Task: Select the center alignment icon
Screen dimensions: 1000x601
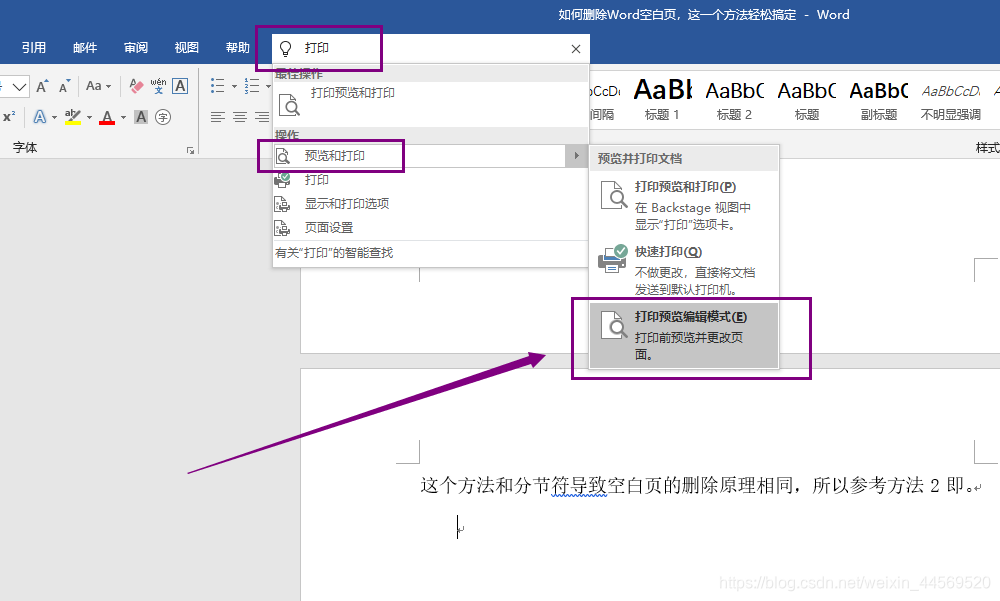Action: (x=239, y=117)
